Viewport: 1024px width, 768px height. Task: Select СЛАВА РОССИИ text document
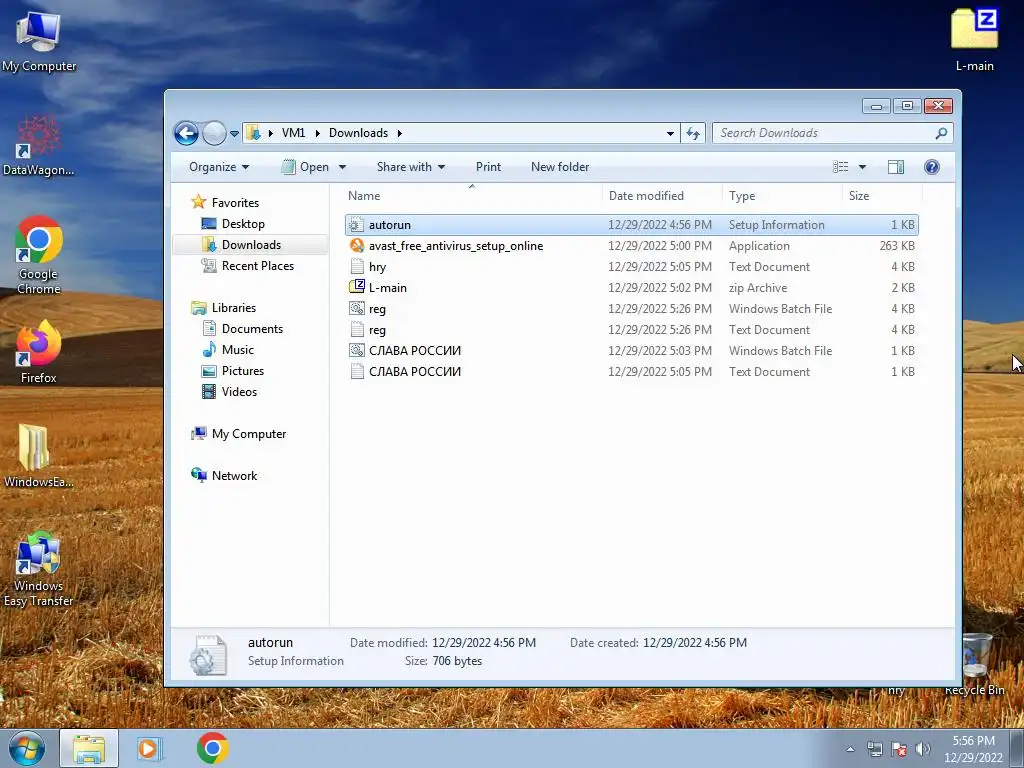632,372
